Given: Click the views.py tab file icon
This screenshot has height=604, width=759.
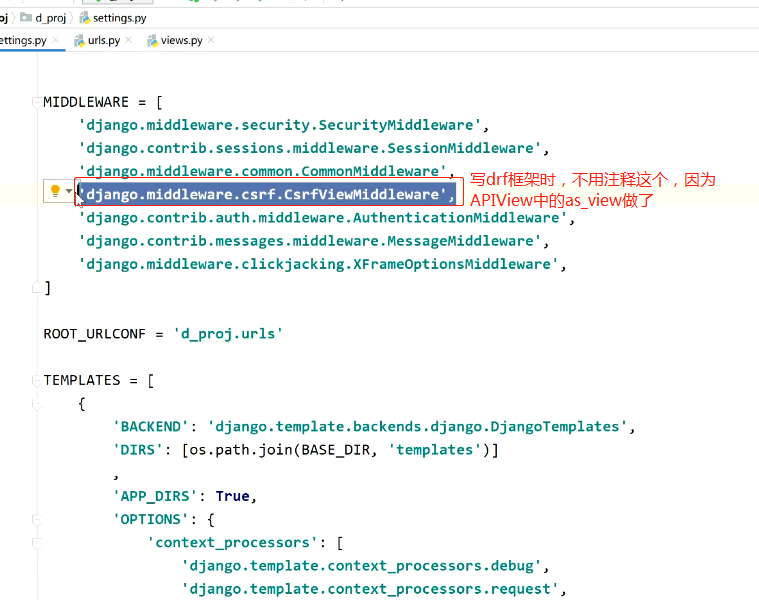Looking at the screenshot, I should coord(152,41).
